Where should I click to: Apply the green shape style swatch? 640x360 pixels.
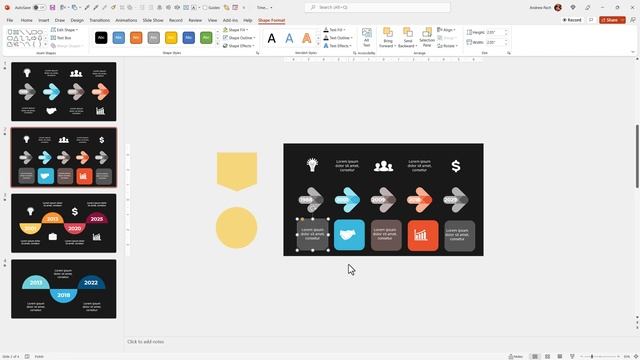coord(206,38)
